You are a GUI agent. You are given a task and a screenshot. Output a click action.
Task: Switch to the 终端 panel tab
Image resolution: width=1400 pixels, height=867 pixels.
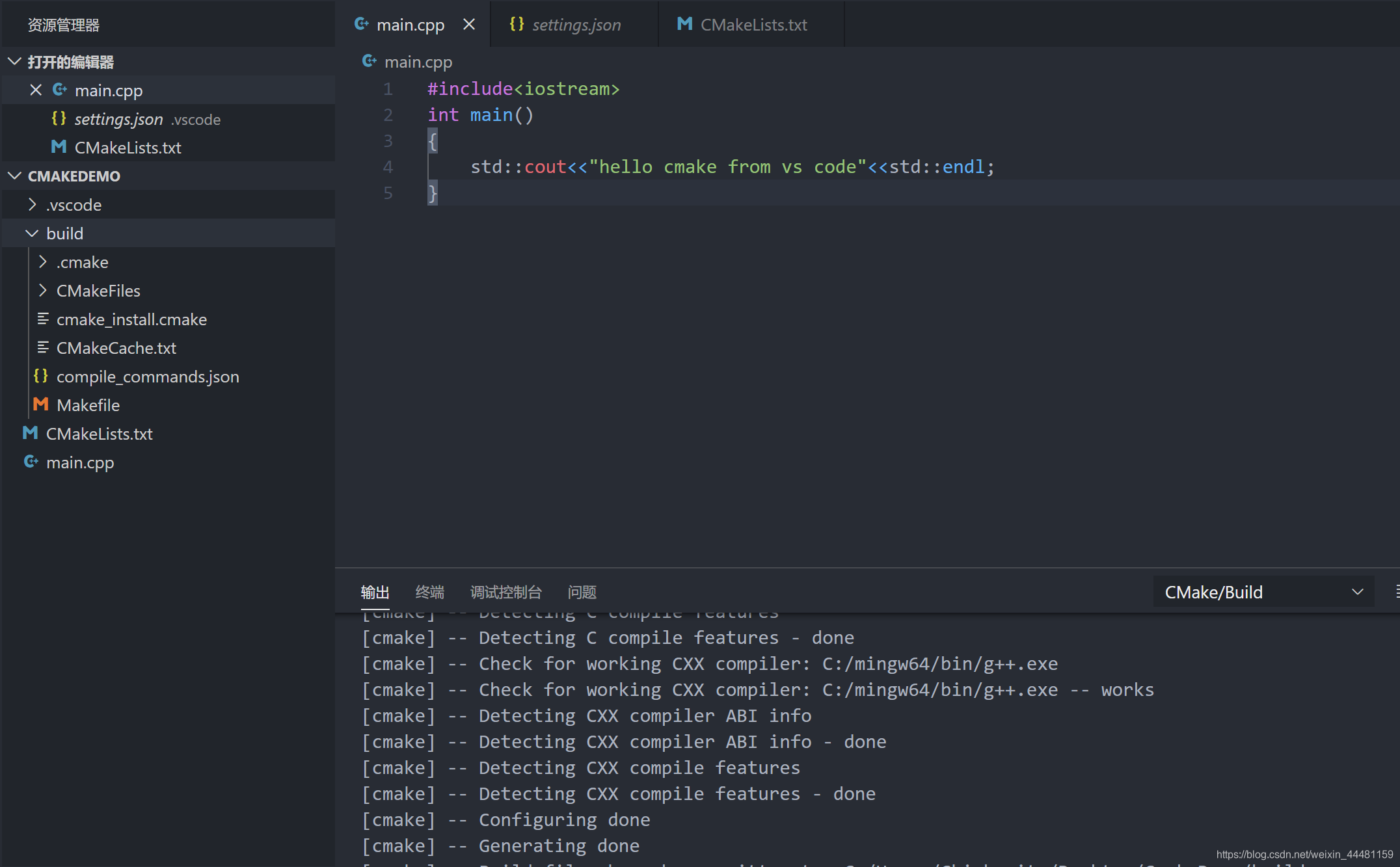click(x=429, y=593)
